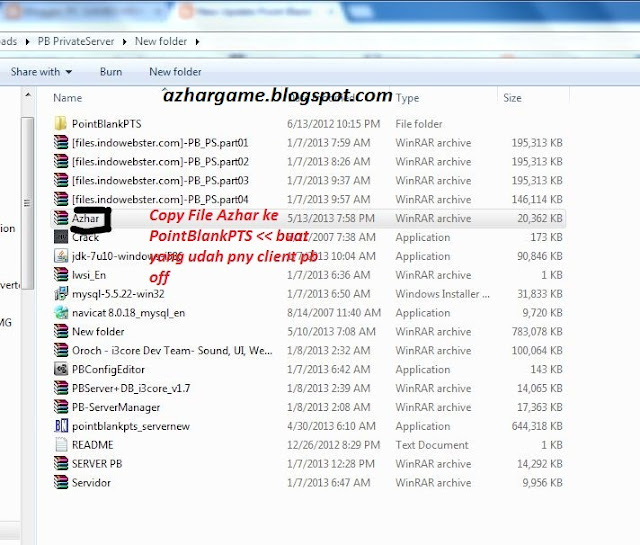640x545 pixels.
Task: Expand arrow before PB PrivateServer breadcrumb
Action: [x=27, y=42]
